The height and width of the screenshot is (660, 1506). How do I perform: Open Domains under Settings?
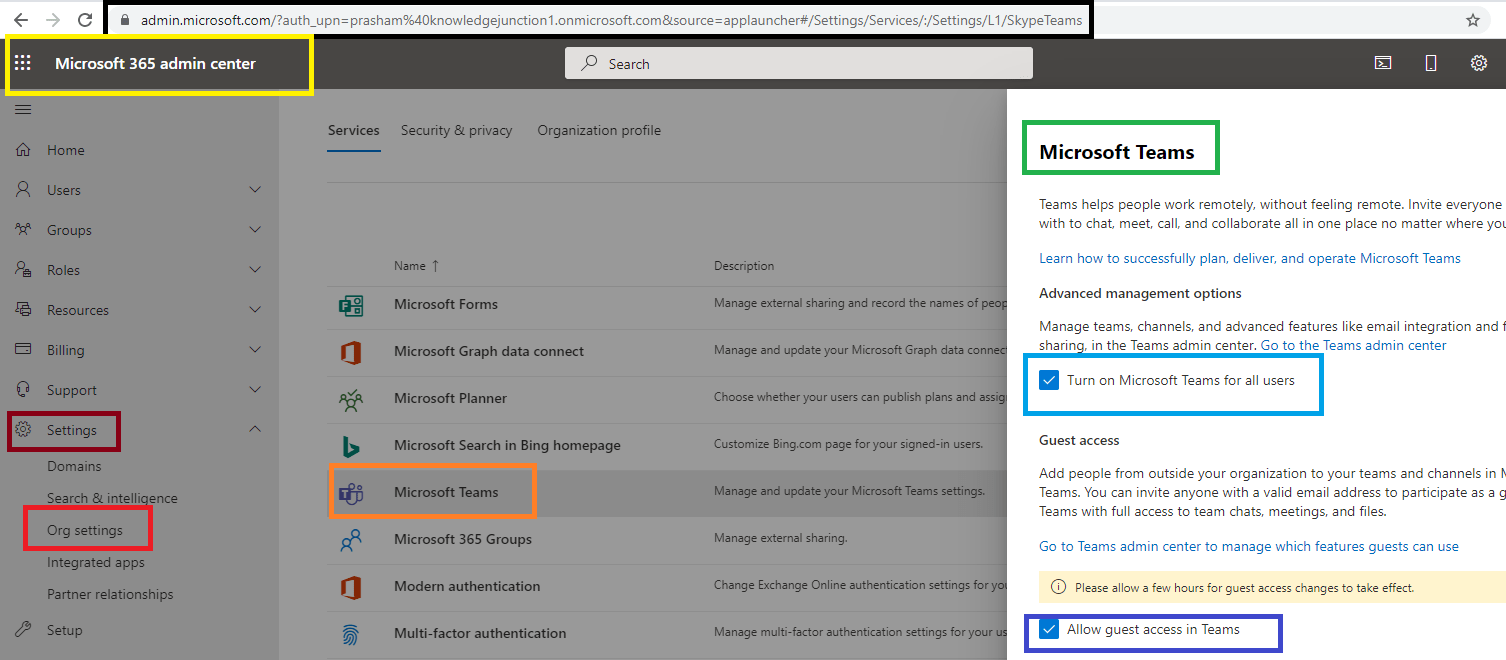click(x=74, y=466)
